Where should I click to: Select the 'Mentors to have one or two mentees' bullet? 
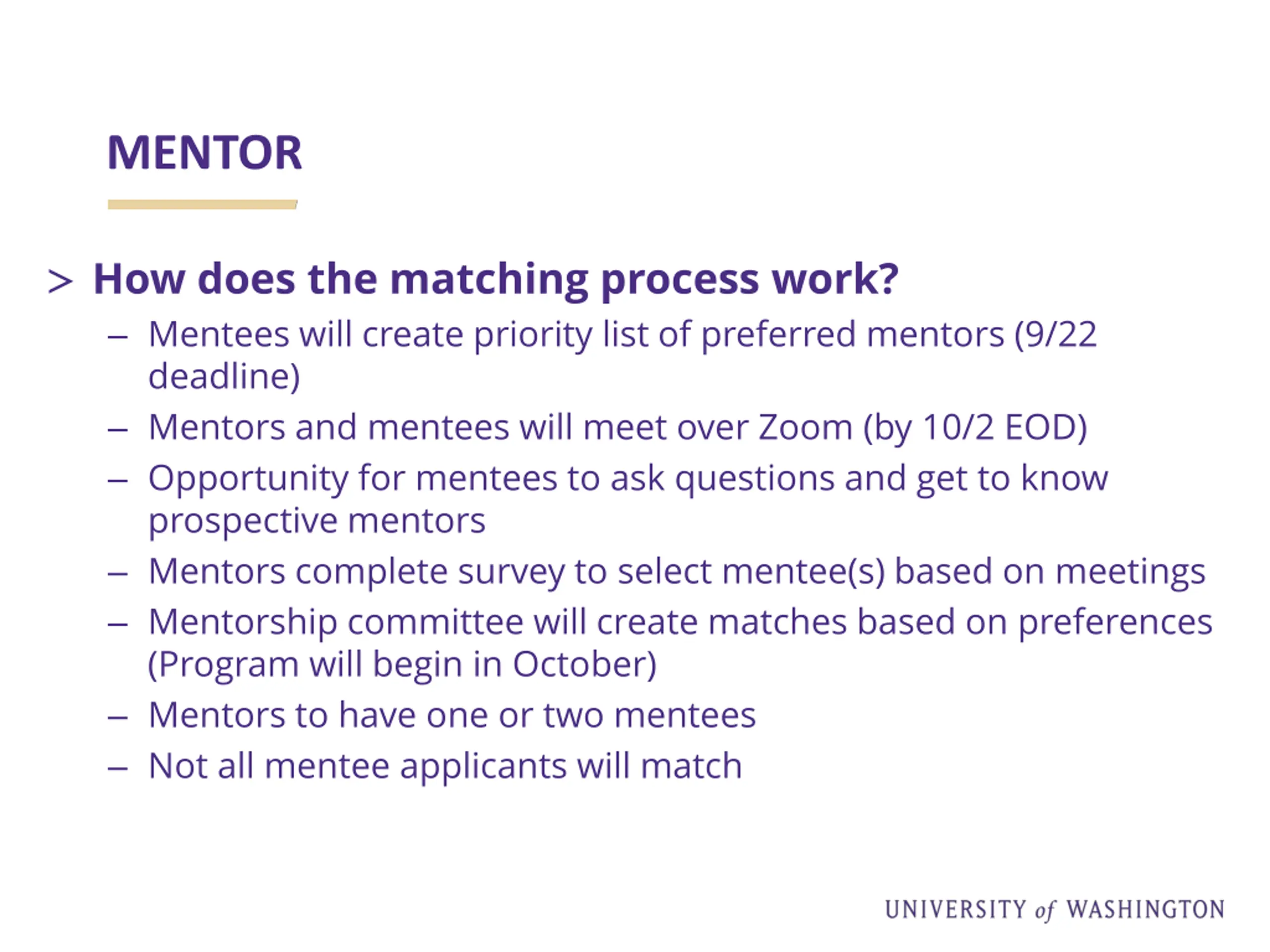pos(452,715)
